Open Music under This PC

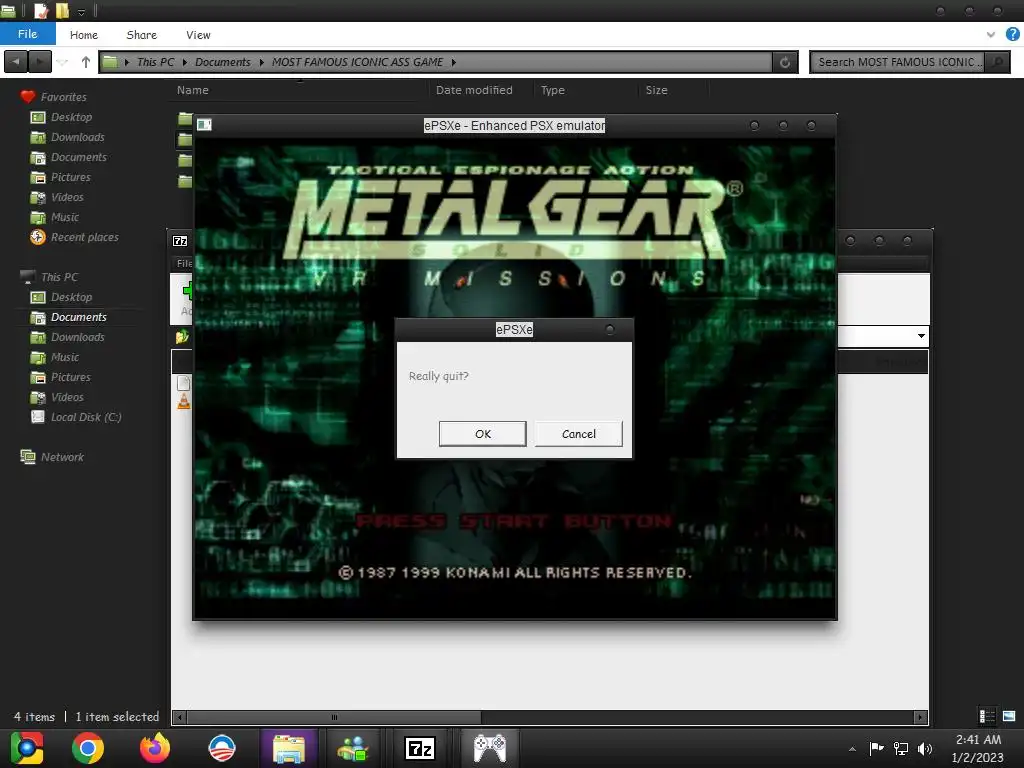point(65,357)
